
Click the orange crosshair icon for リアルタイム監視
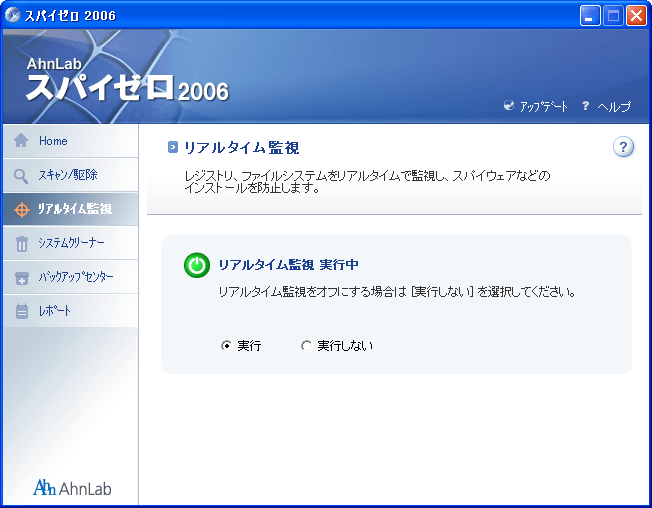click(21, 210)
